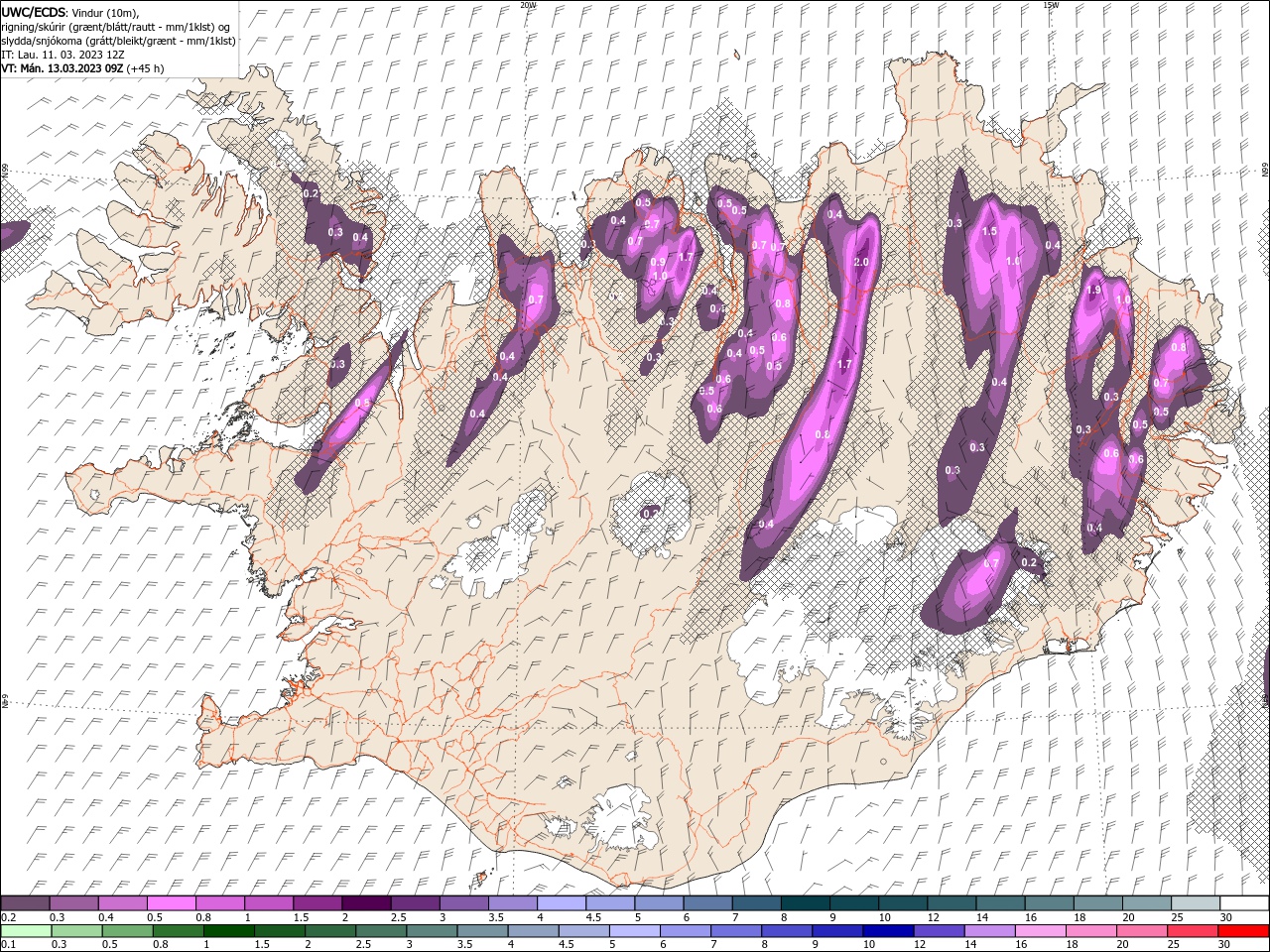Select the lower legend swatch starting at 0.3
The width and height of the screenshot is (1270, 952).
click(76, 930)
